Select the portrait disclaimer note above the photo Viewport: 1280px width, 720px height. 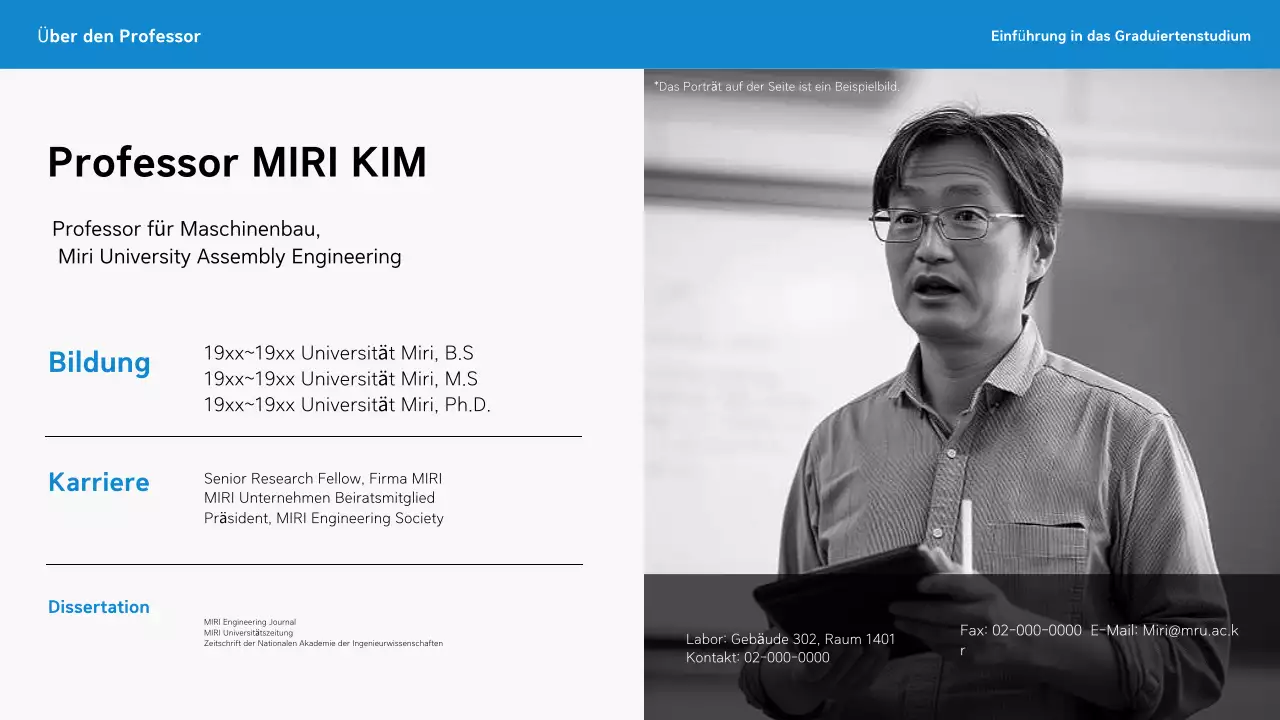coord(777,87)
